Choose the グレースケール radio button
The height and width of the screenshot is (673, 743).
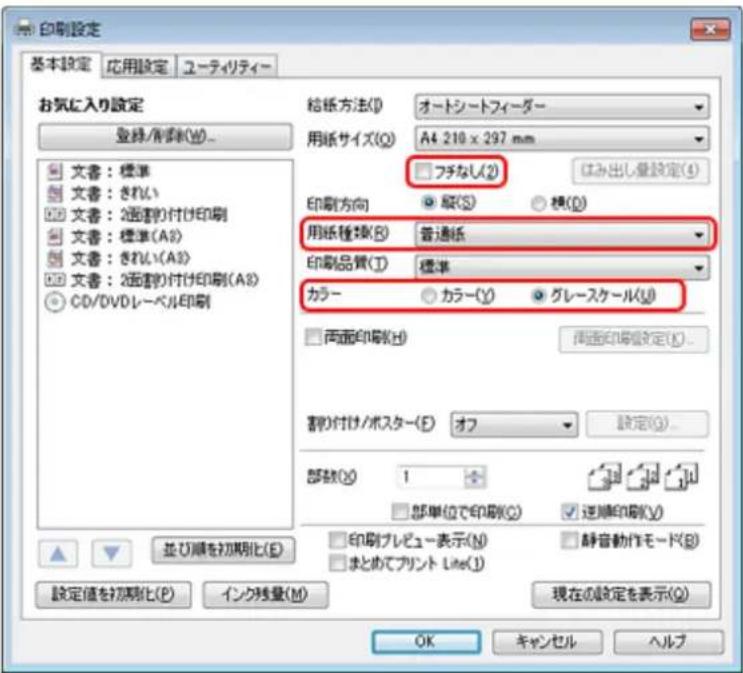point(538,296)
